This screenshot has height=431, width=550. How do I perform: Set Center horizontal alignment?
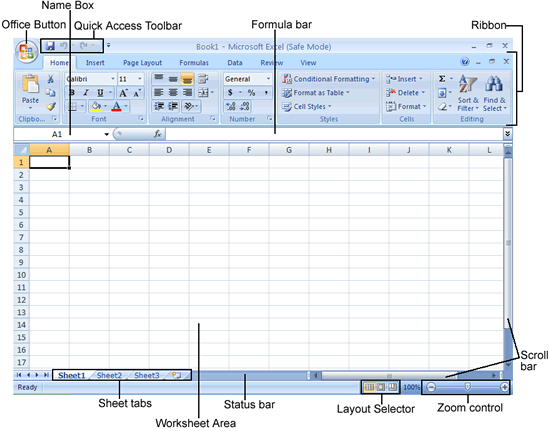(x=173, y=93)
